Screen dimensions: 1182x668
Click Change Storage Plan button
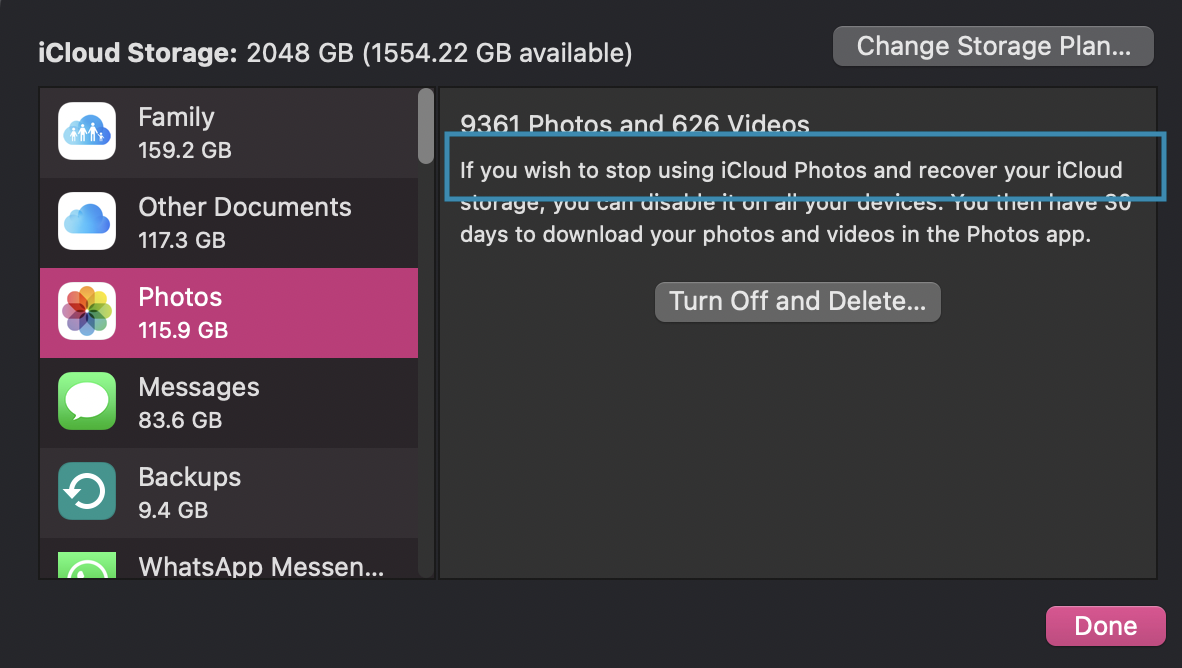(x=992, y=45)
